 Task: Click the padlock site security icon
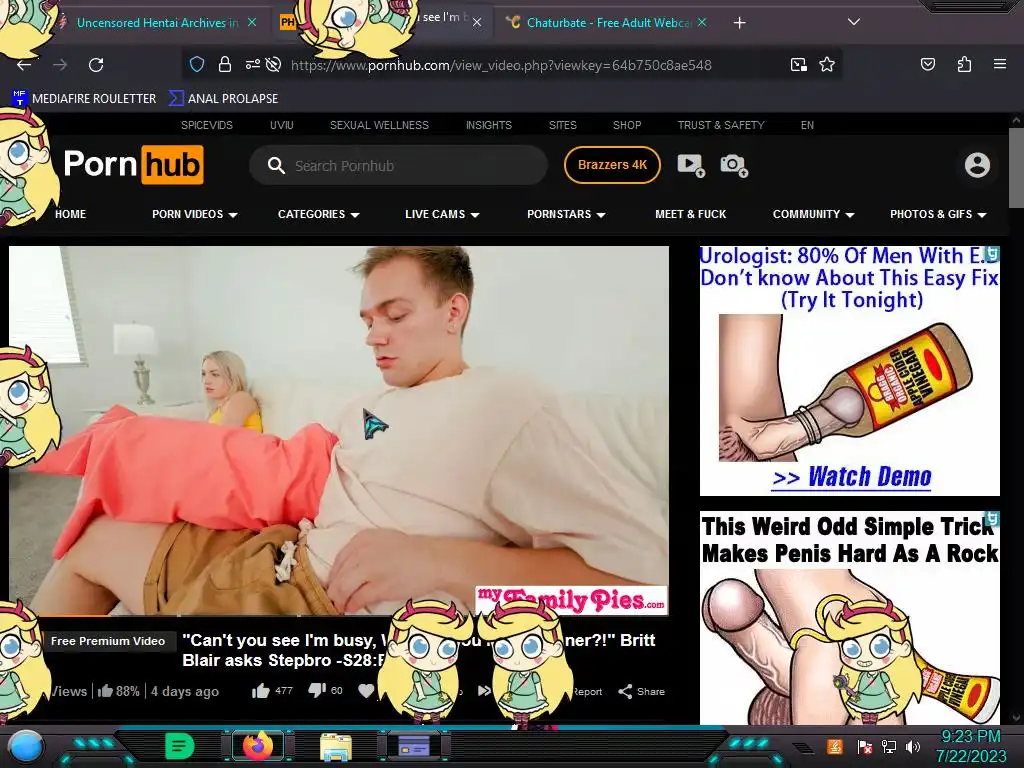tap(225, 65)
